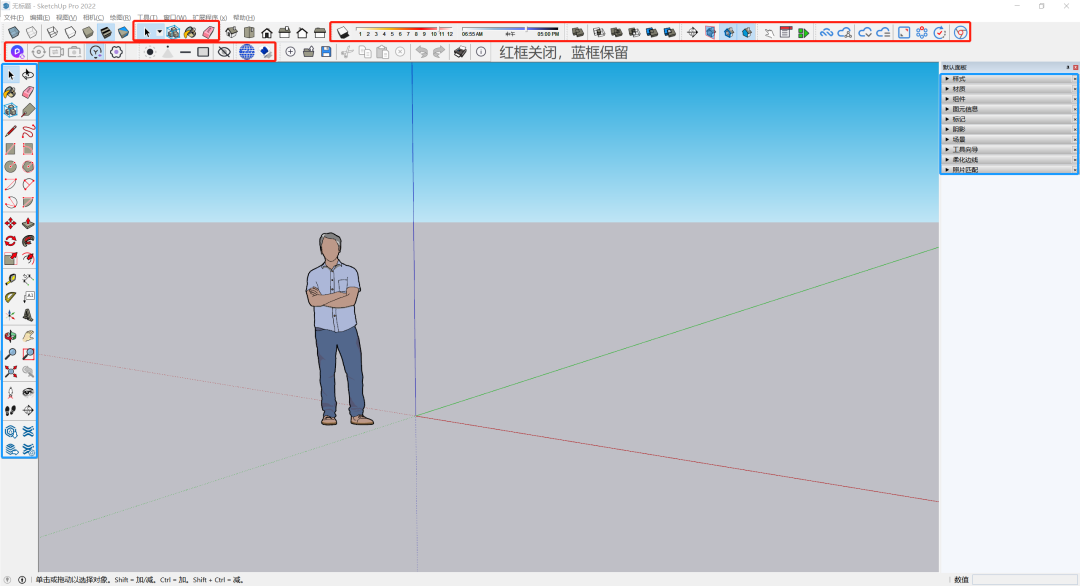Choose the Rotated Rectangle tool
Viewport: 1080px width, 586px height.
click(28, 149)
